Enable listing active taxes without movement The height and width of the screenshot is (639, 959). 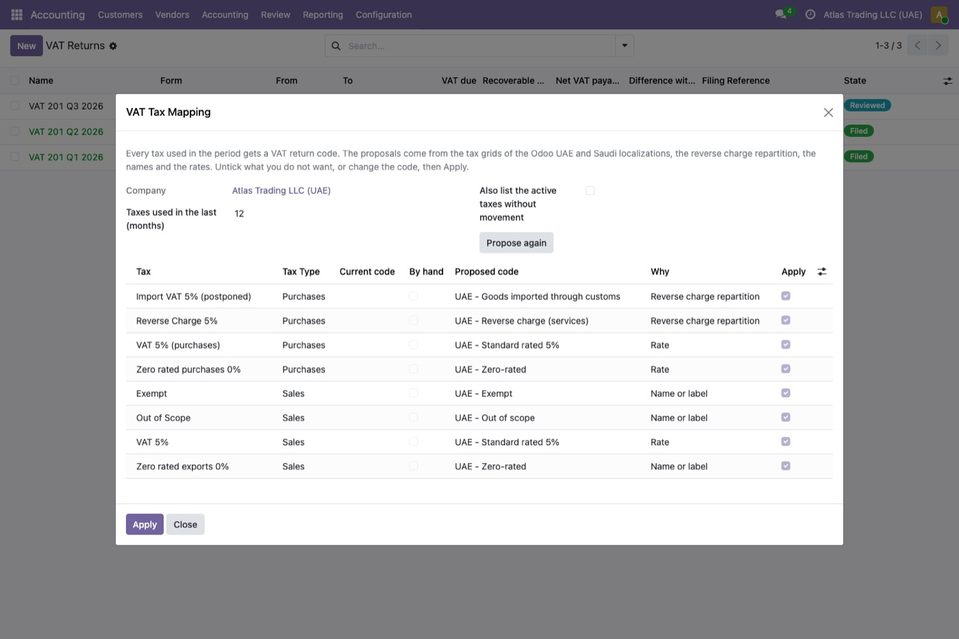(590, 191)
